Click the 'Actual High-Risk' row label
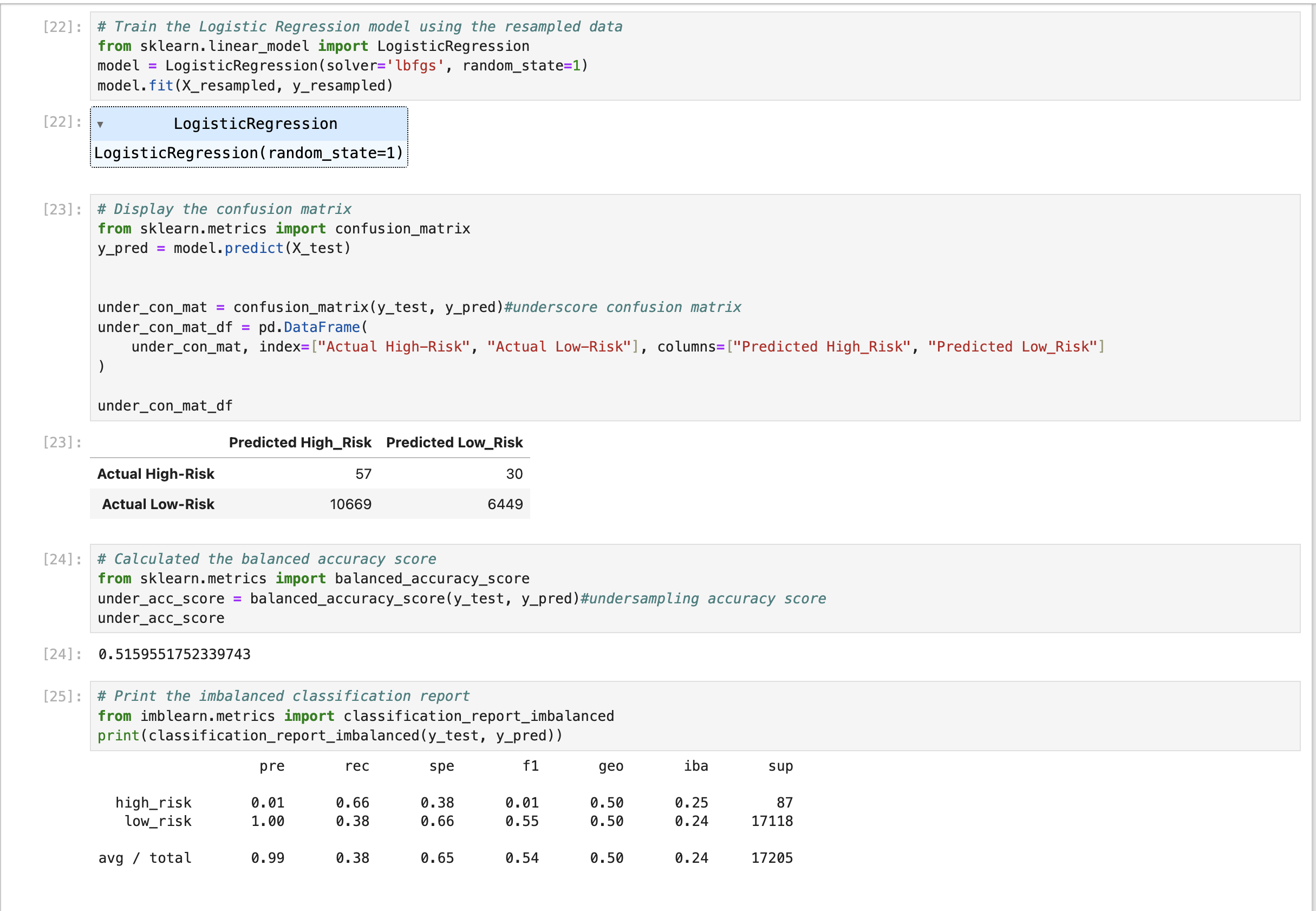 click(x=156, y=474)
